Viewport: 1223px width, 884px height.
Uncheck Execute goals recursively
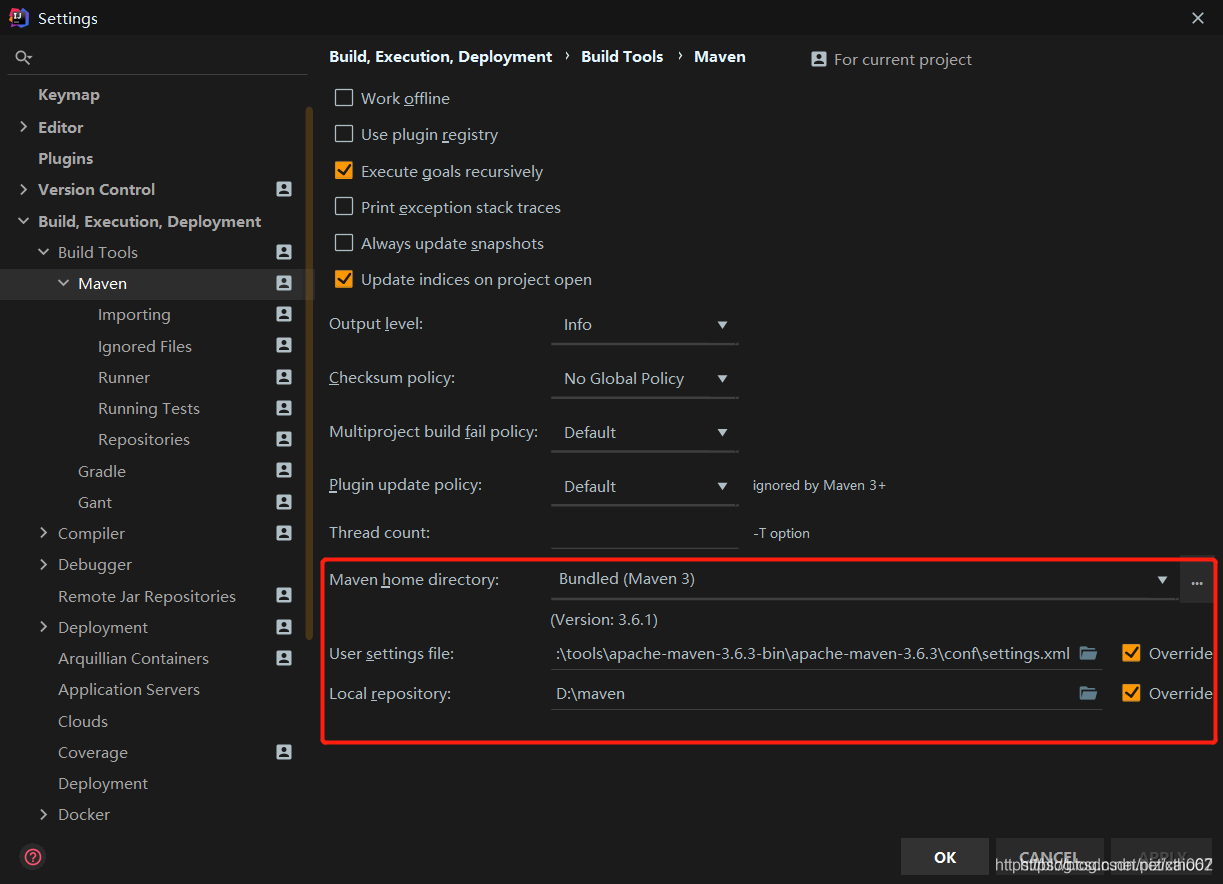coord(344,171)
